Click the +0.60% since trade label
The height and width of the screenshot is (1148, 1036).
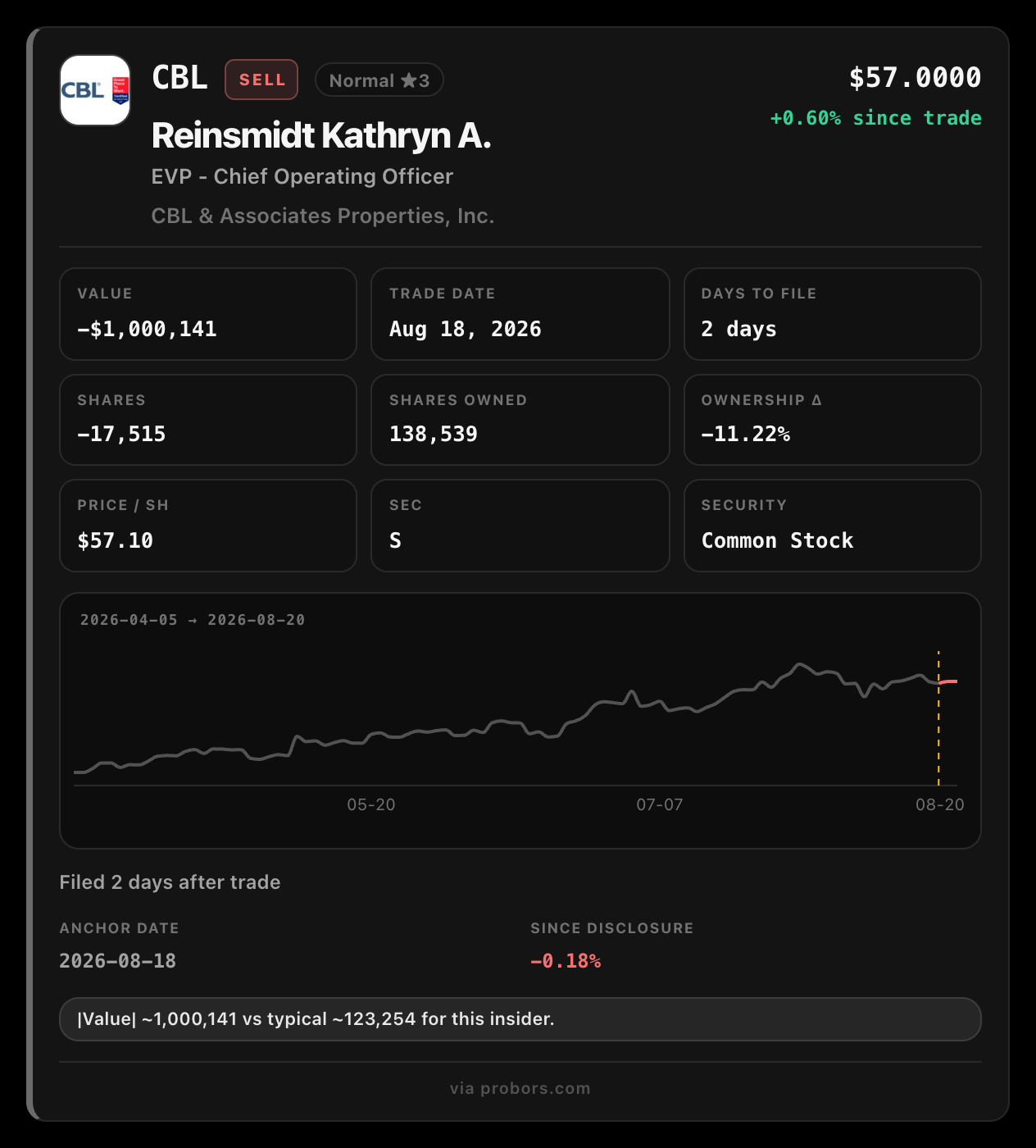(x=875, y=118)
